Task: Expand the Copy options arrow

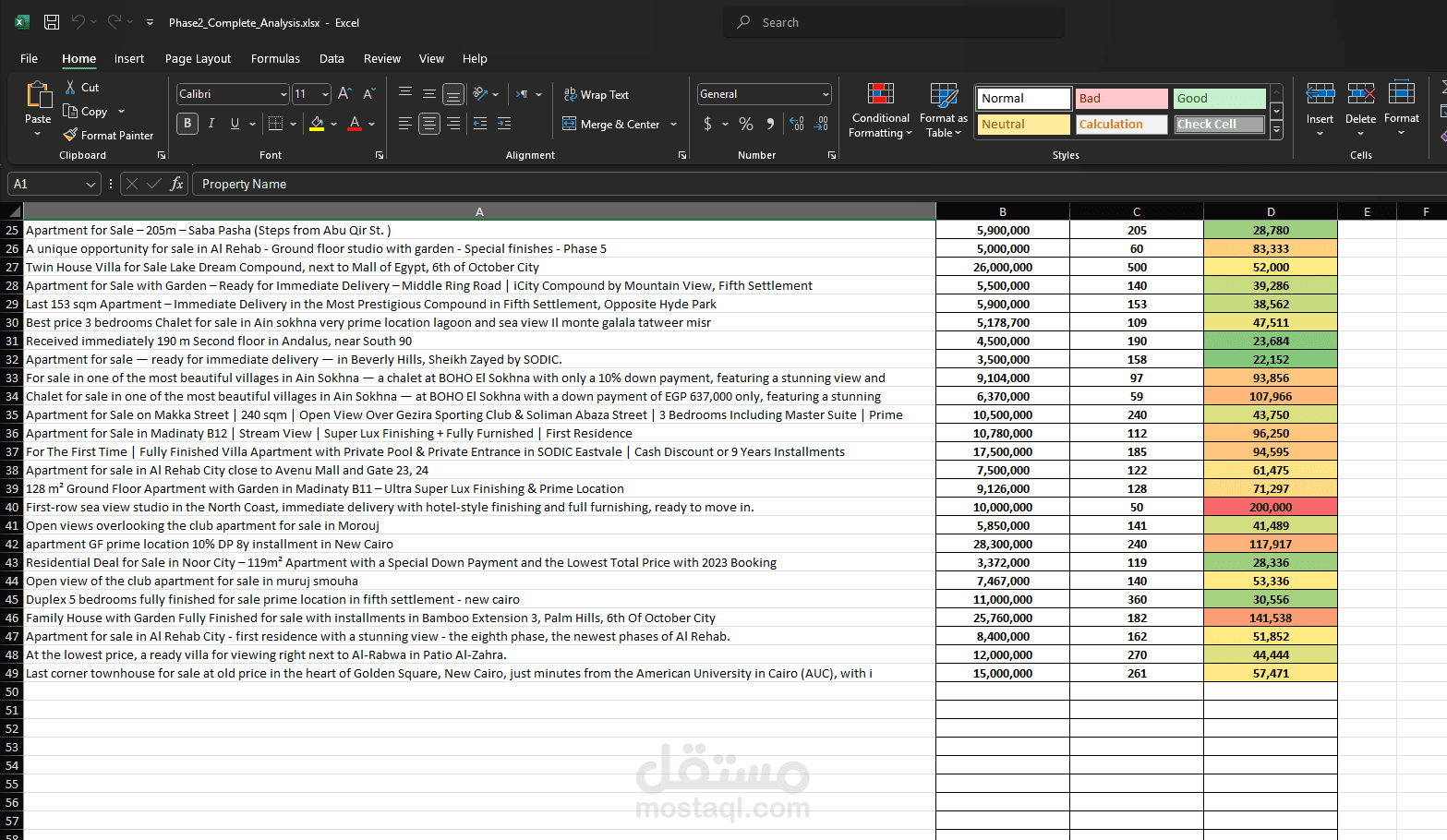Action: (121, 112)
